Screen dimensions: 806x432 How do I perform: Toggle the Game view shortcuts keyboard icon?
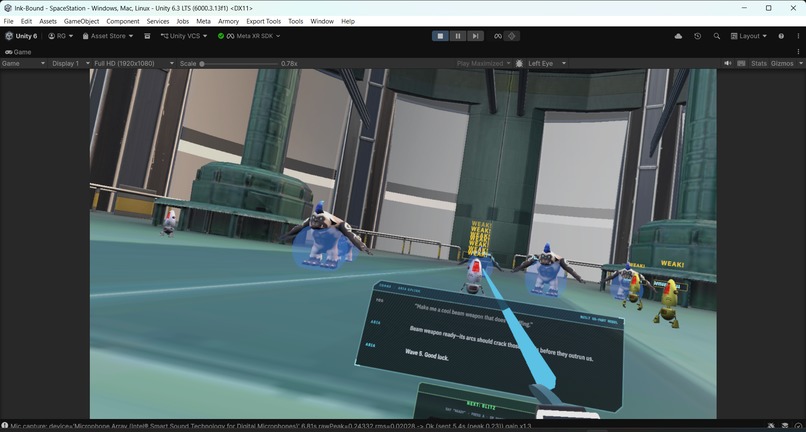741,63
